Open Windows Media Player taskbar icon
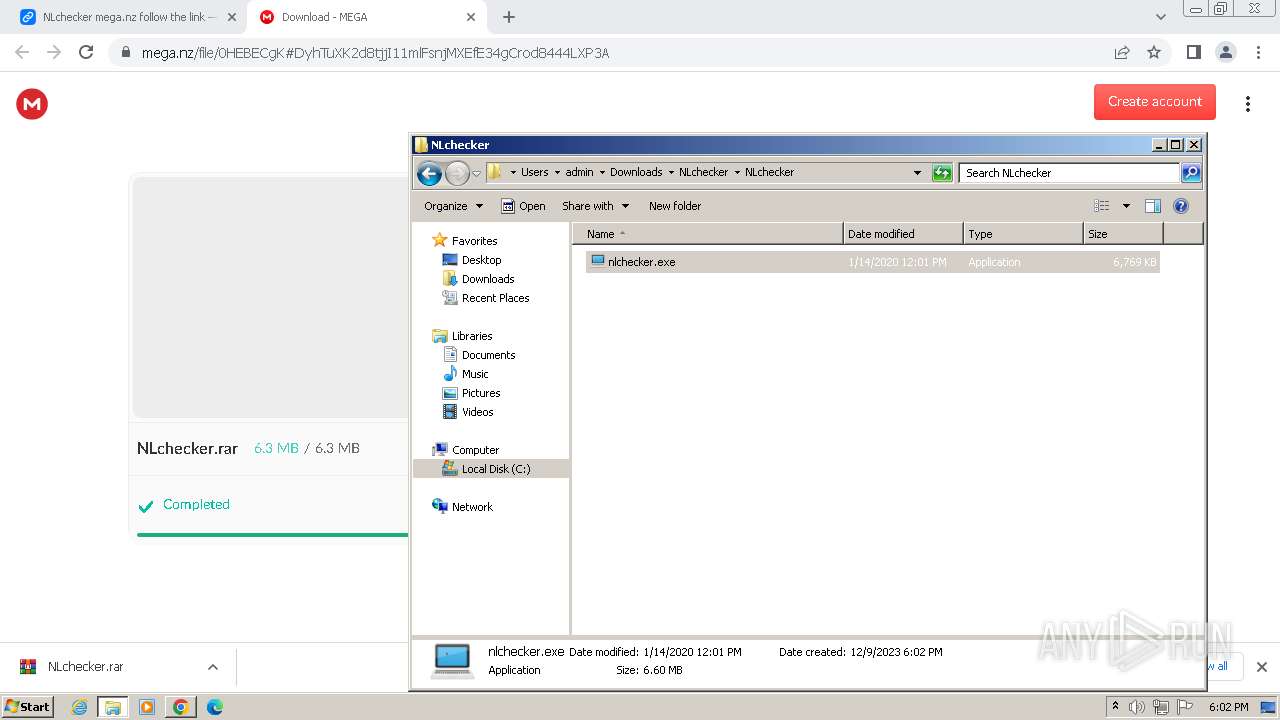1280x720 pixels. 147,707
